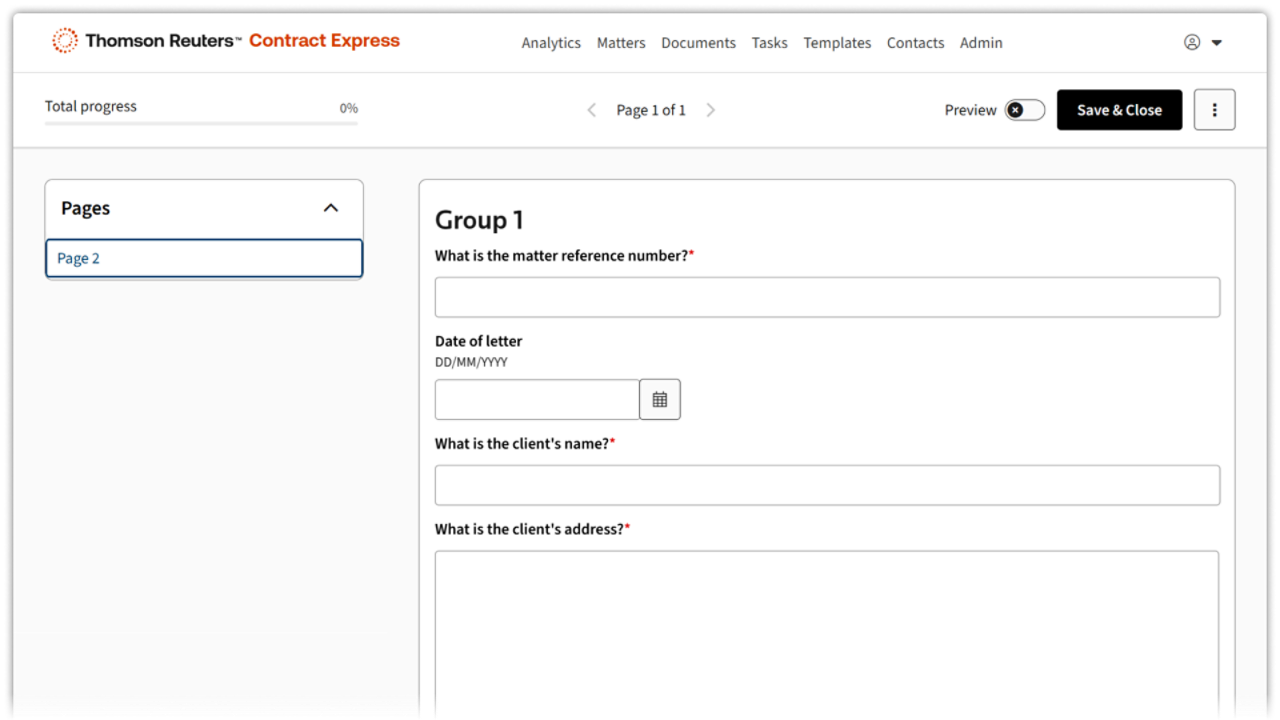Open the Analytics menu
Screen dimensions: 1280x720
tap(551, 43)
